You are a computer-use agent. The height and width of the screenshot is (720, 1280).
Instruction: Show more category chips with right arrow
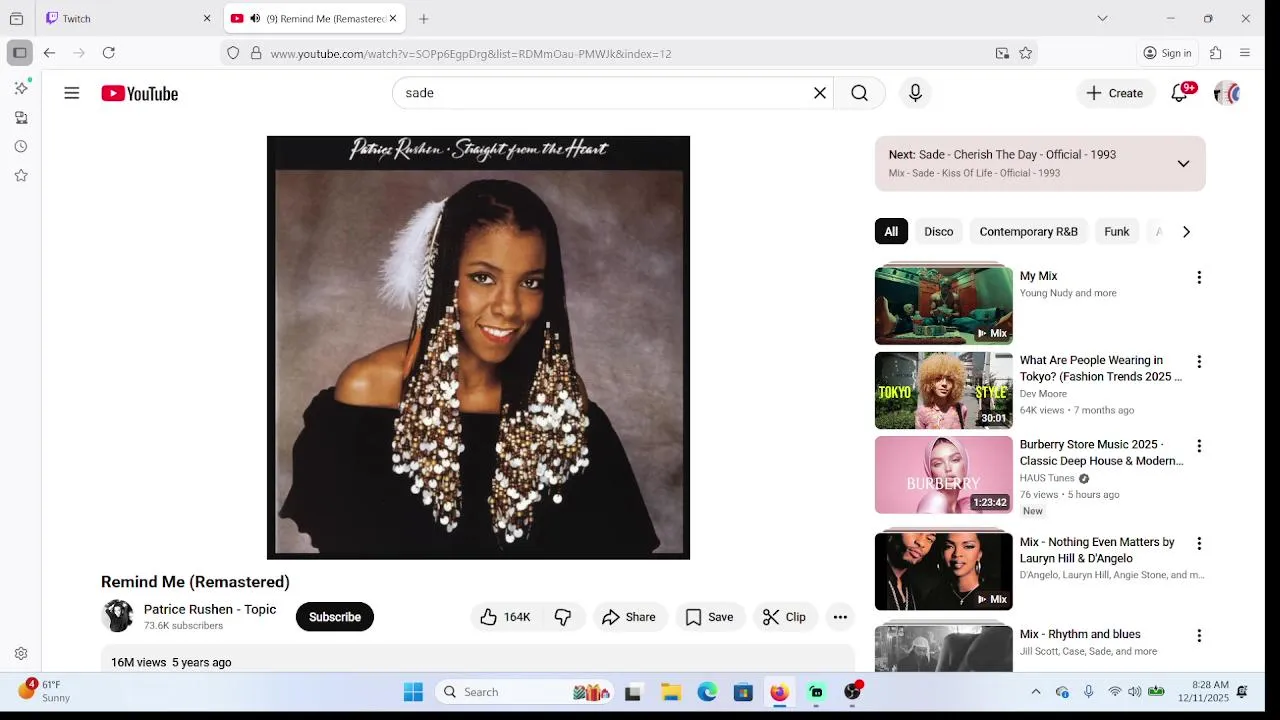point(1186,232)
